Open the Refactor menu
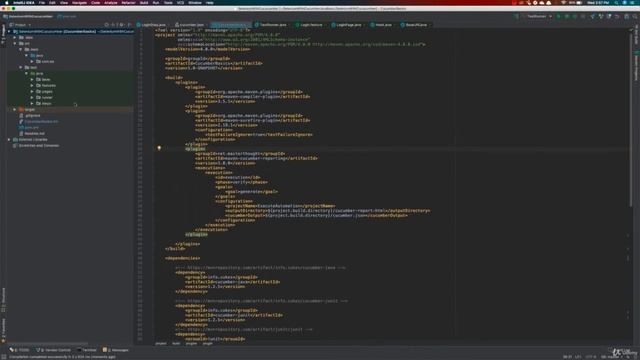The height and width of the screenshot is (360, 640). (x=128, y=2)
